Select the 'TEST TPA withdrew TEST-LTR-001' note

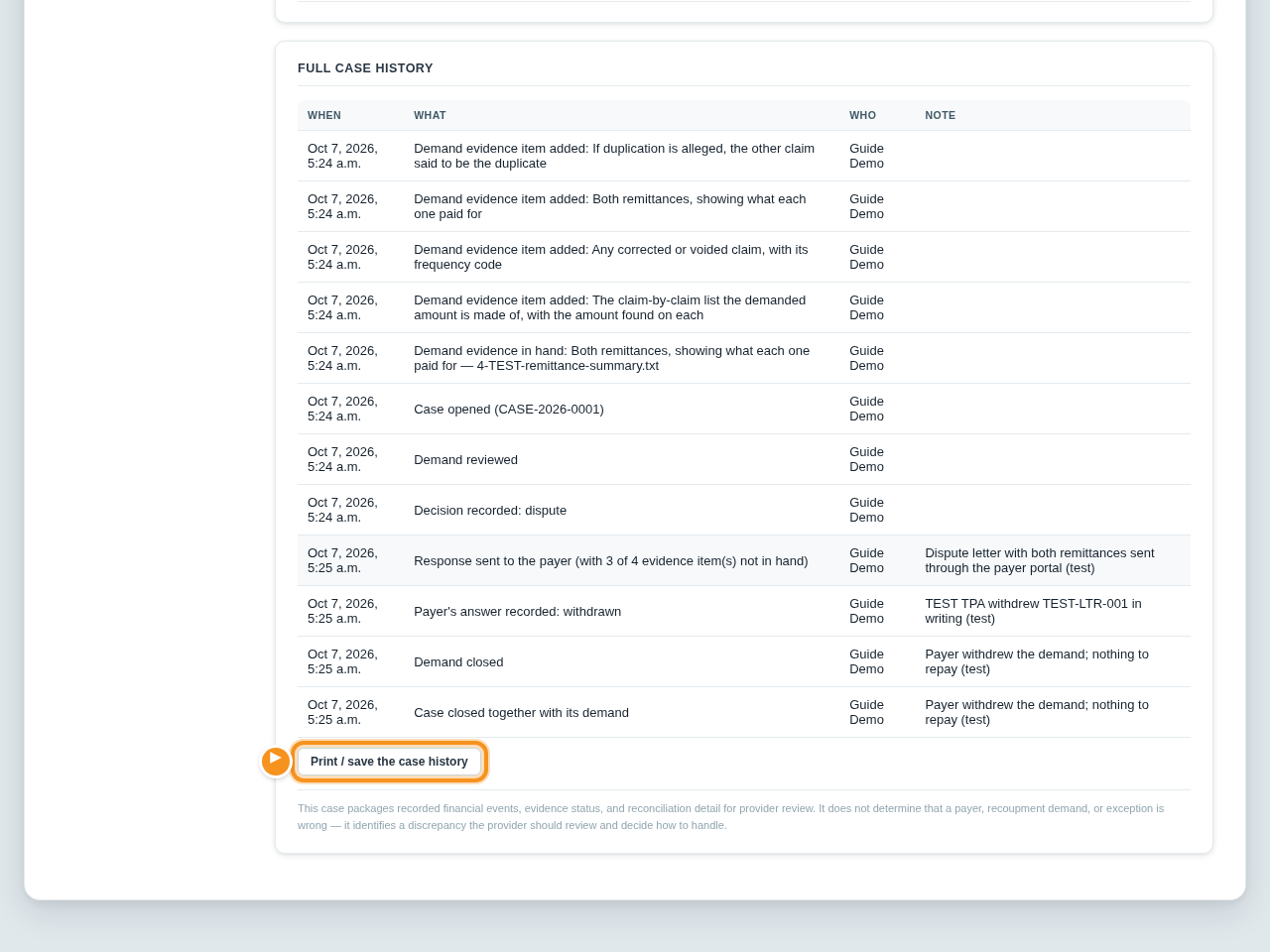click(1033, 611)
